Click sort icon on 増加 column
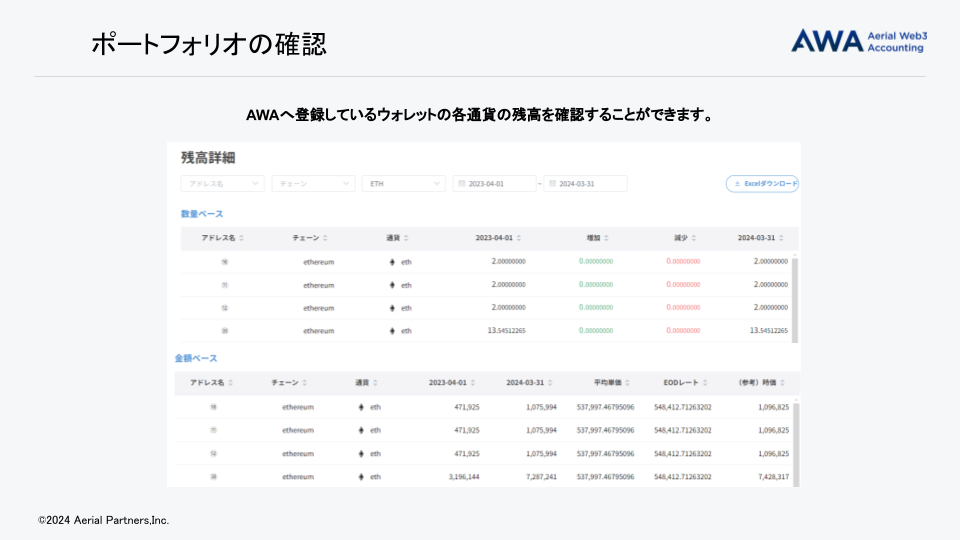The height and width of the screenshot is (540, 960). point(606,238)
